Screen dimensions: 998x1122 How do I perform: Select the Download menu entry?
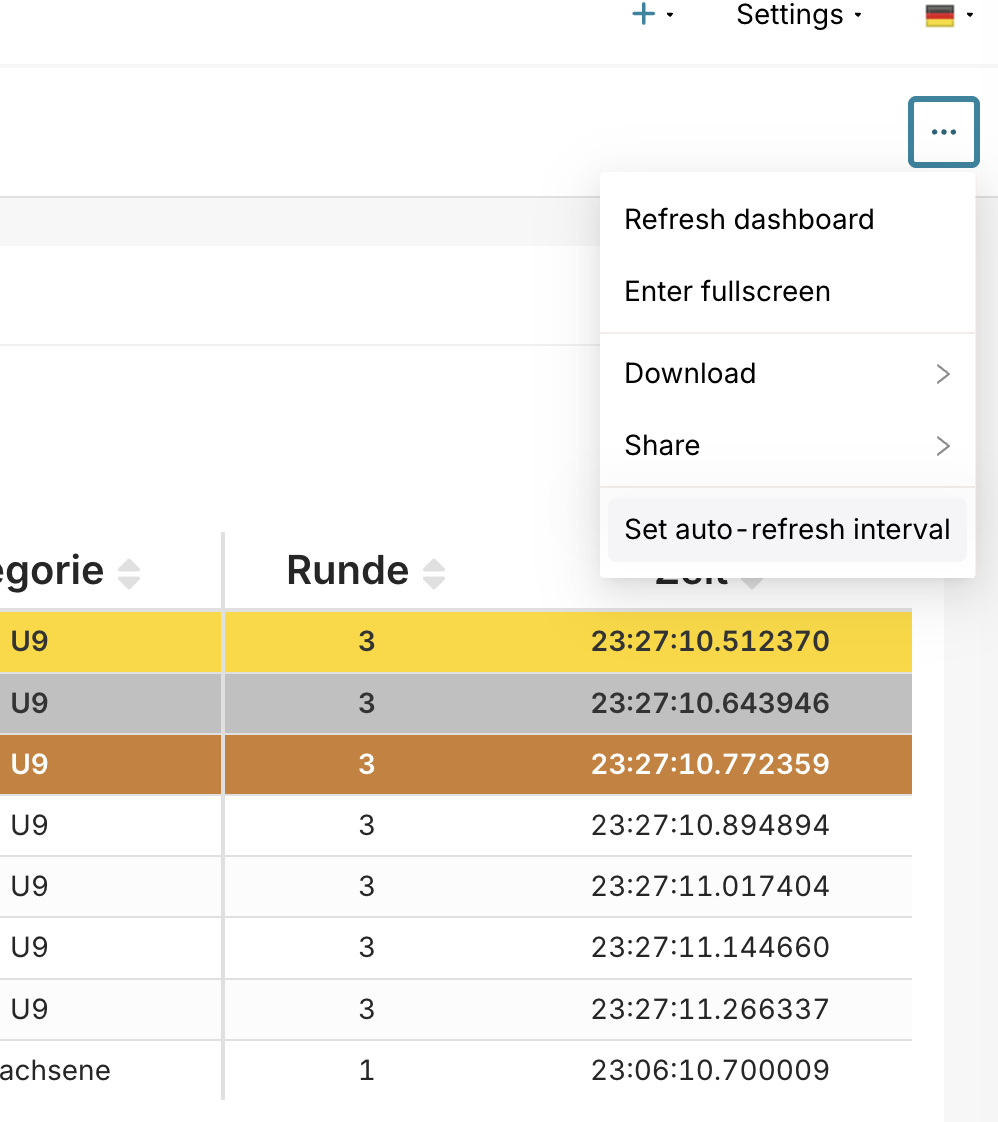tap(690, 373)
